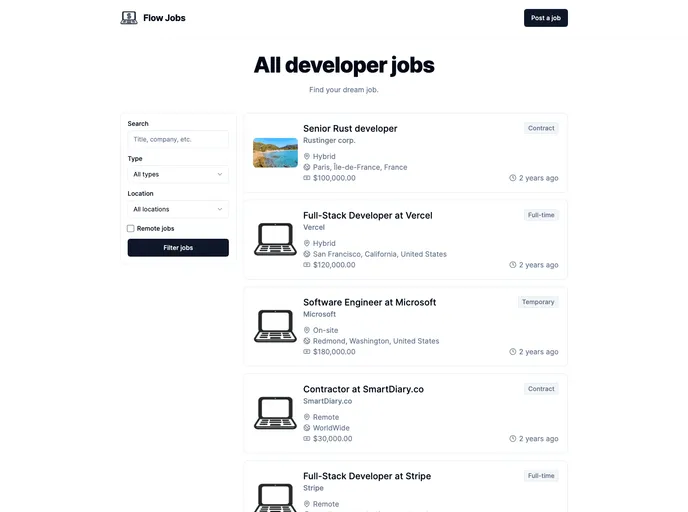
Task: Click the SmartDiary.co company name under the title
Action: tap(327, 401)
